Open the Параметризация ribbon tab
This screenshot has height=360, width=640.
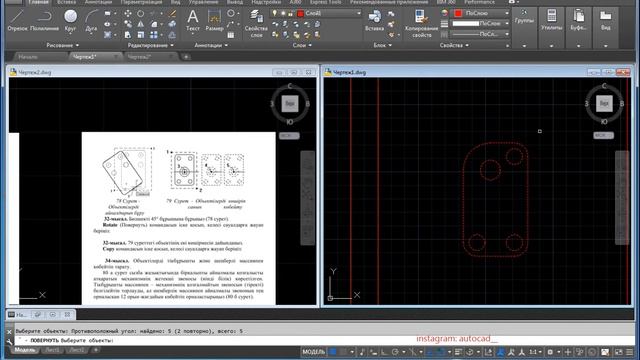click(x=141, y=2)
